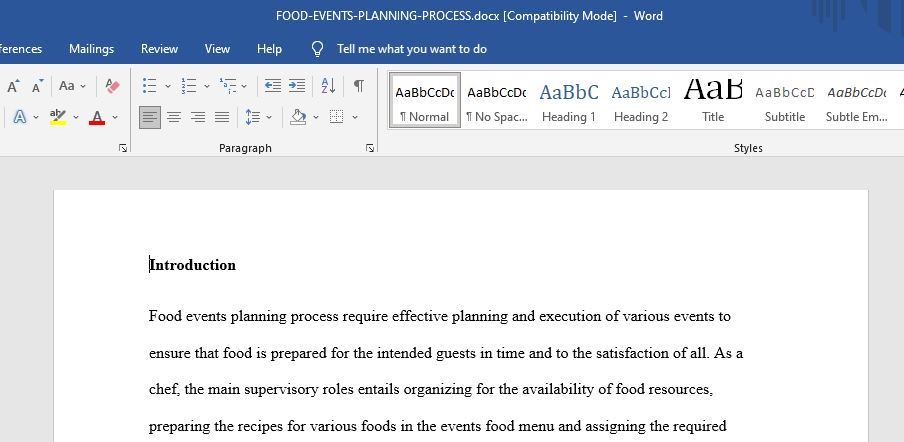Click the Bullets list icon
Viewport: 904px width, 442px height.
pos(149,86)
